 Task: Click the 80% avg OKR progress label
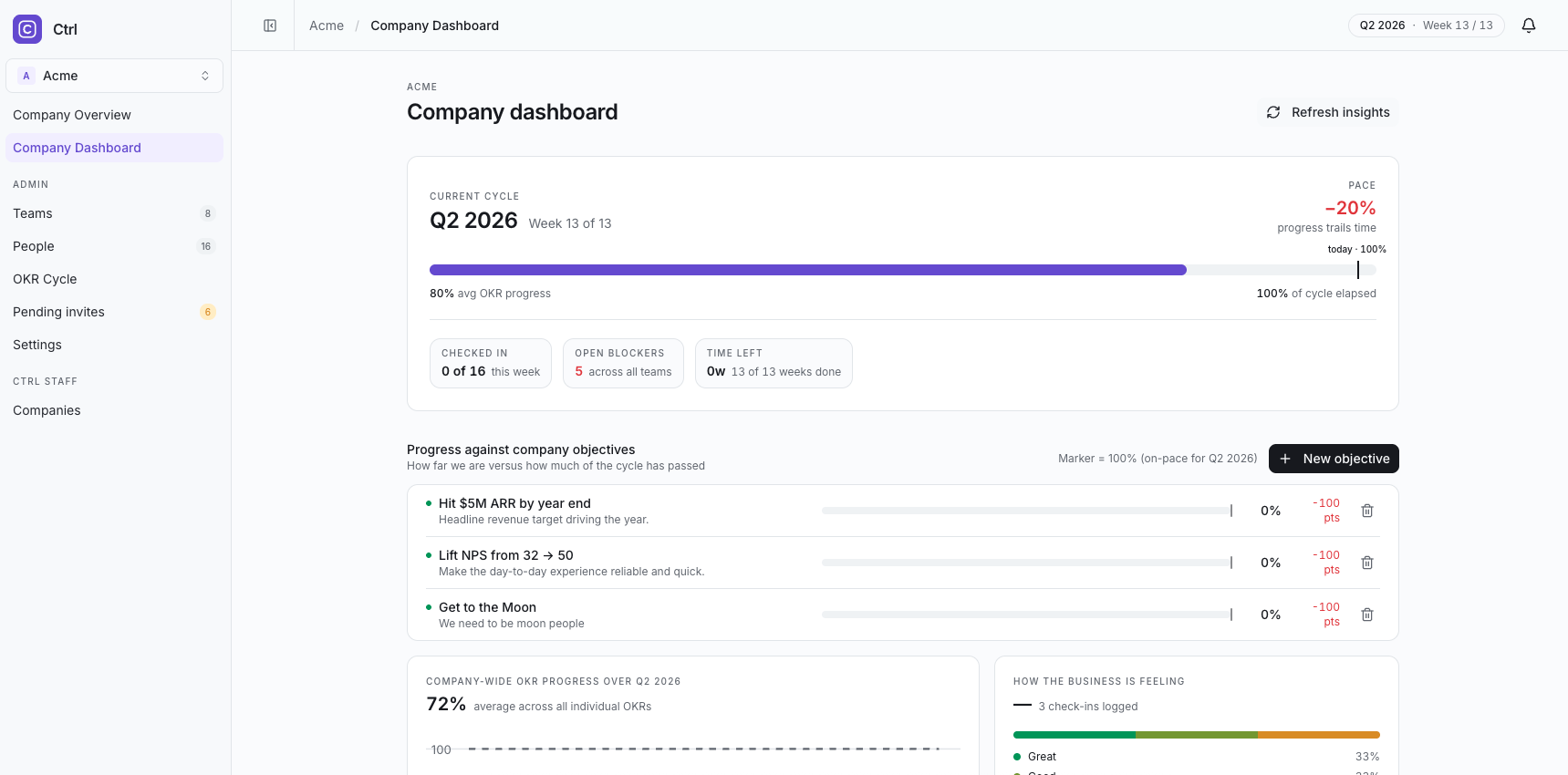point(490,294)
